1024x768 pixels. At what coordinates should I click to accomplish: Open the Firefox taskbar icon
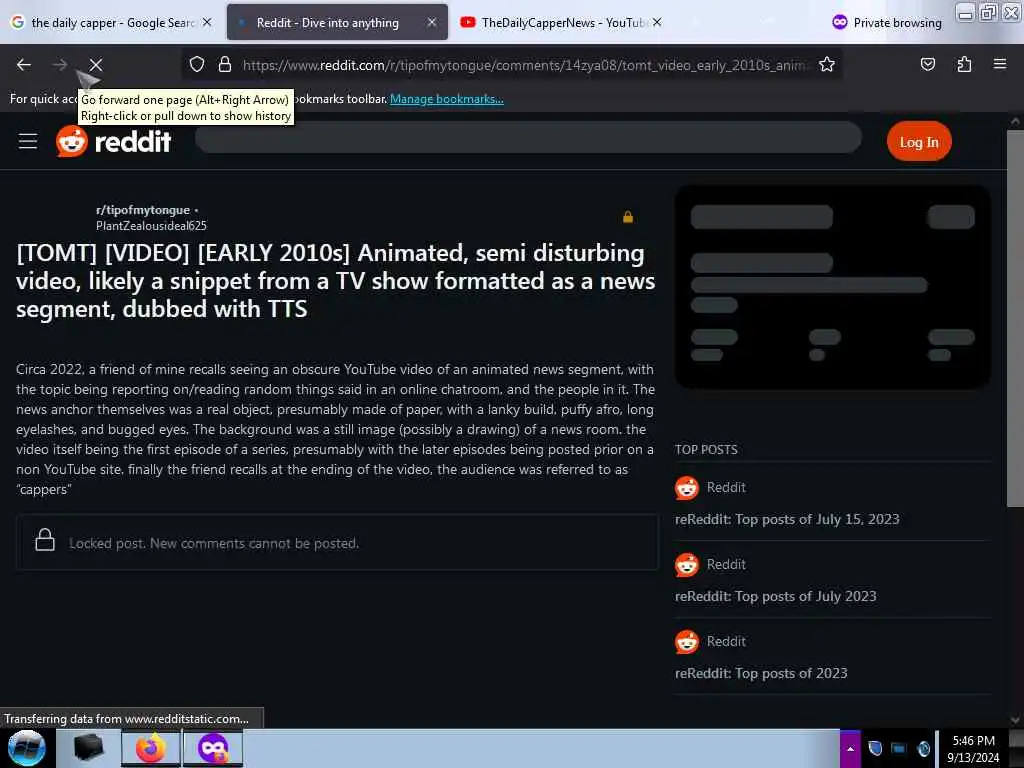click(x=151, y=748)
